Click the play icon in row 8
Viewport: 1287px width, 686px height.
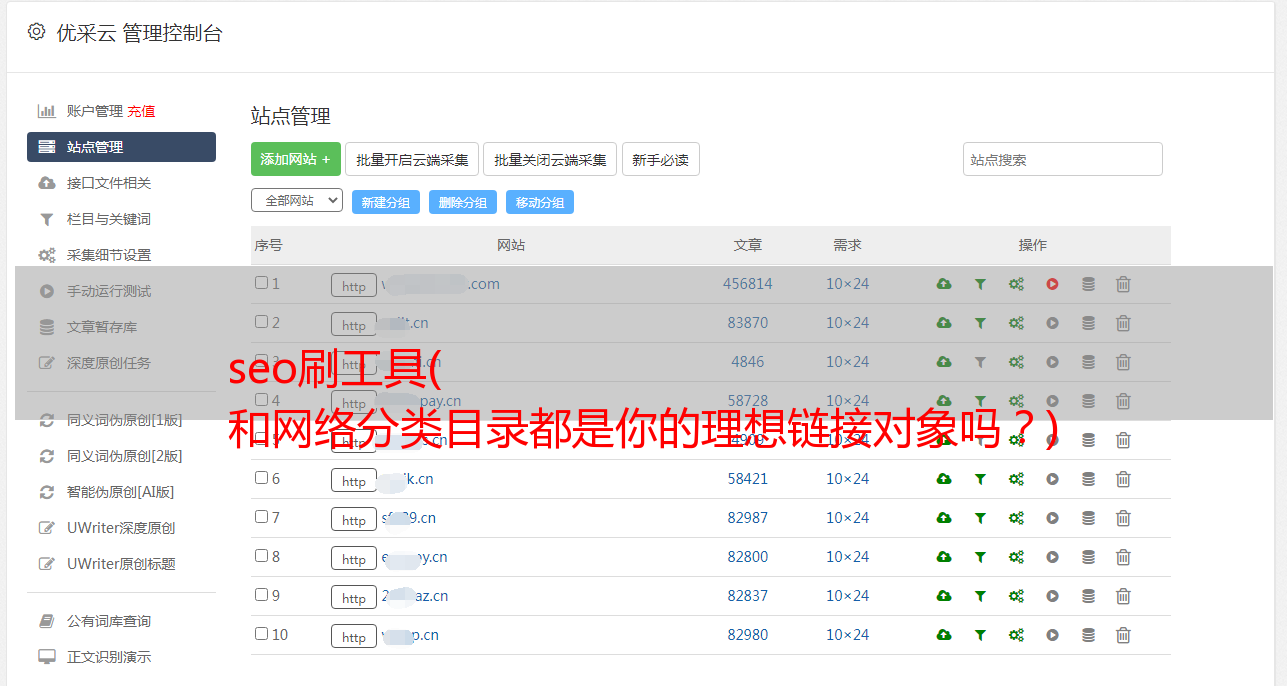1052,557
